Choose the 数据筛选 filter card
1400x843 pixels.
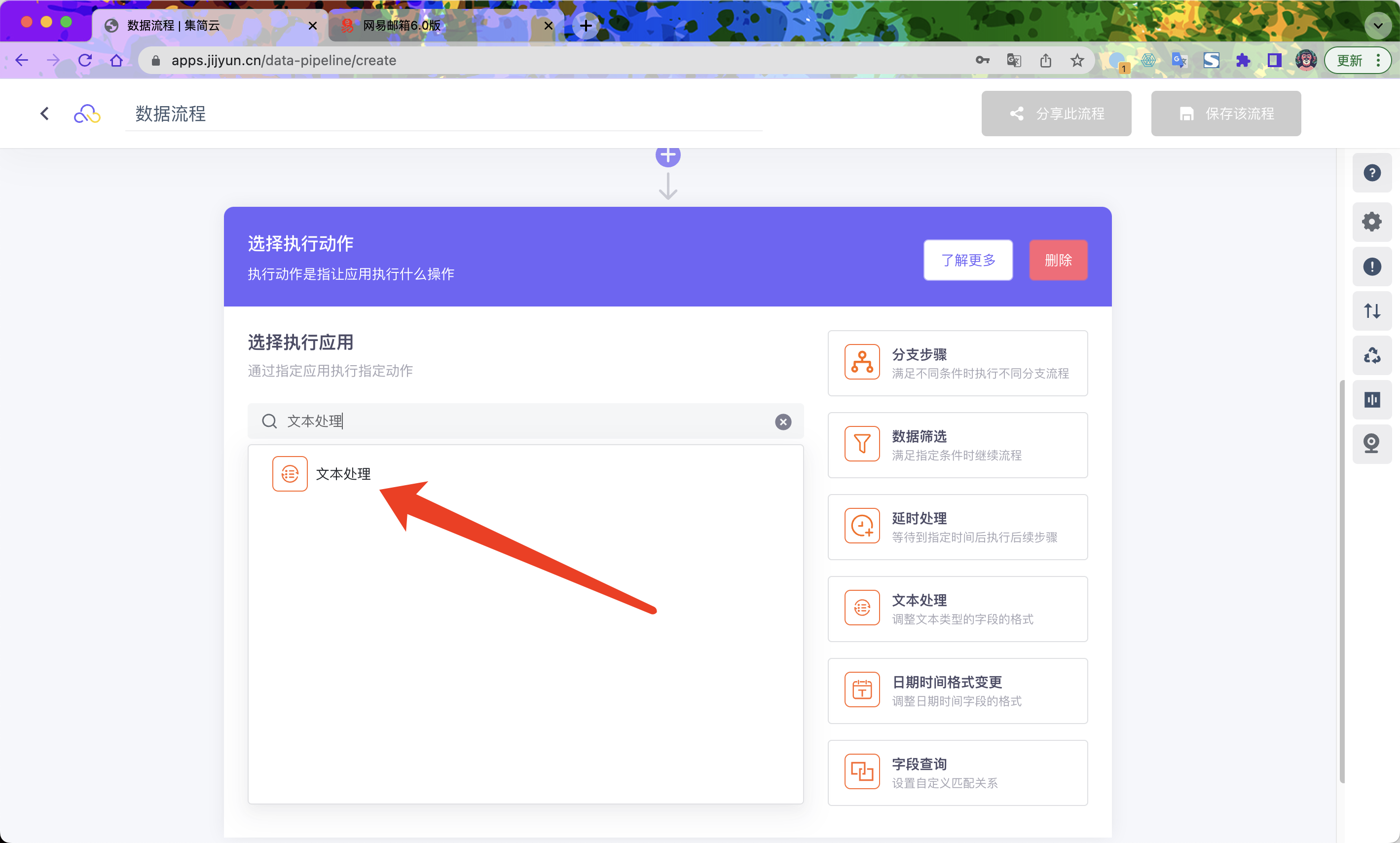click(x=957, y=445)
